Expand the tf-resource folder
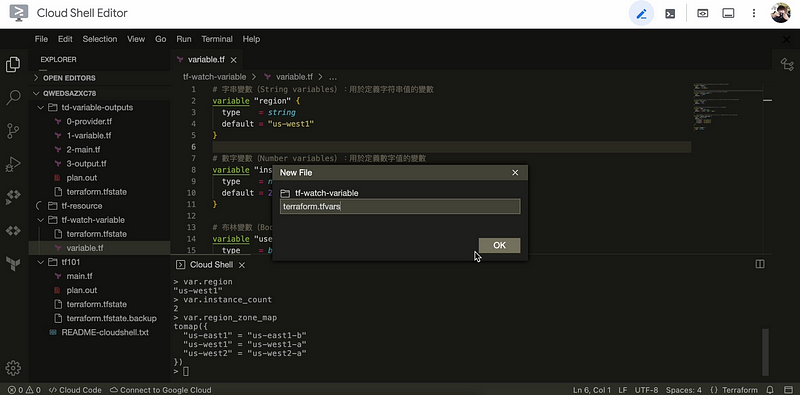This screenshot has height=395, width=800. click(99, 206)
